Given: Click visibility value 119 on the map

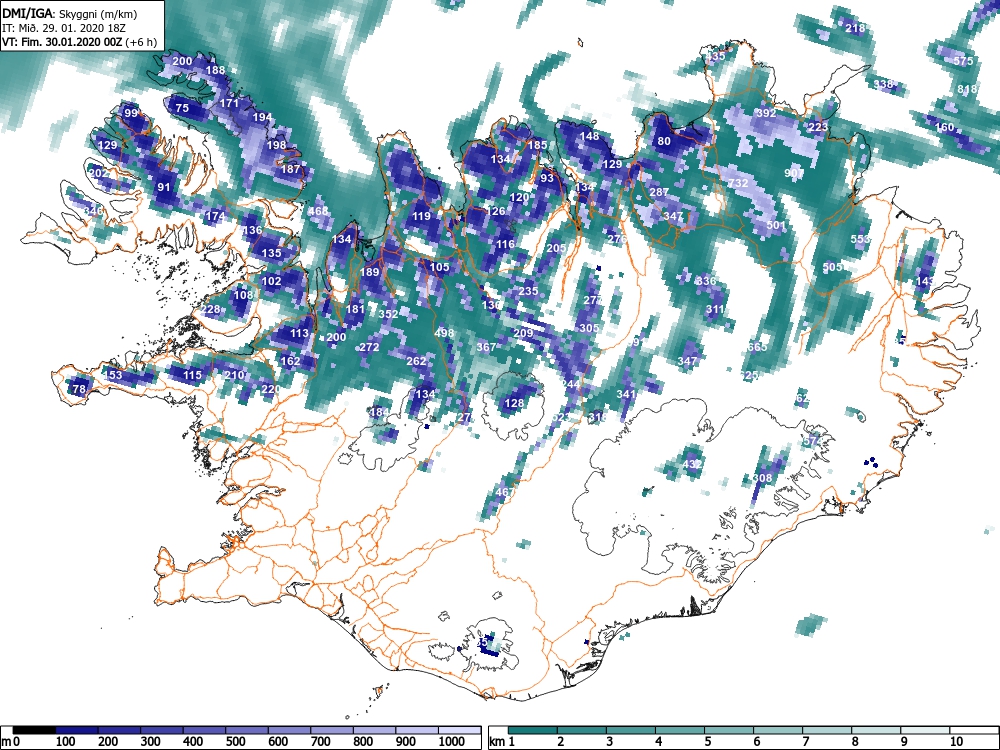Looking at the screenshot, I should click(421, 216).
